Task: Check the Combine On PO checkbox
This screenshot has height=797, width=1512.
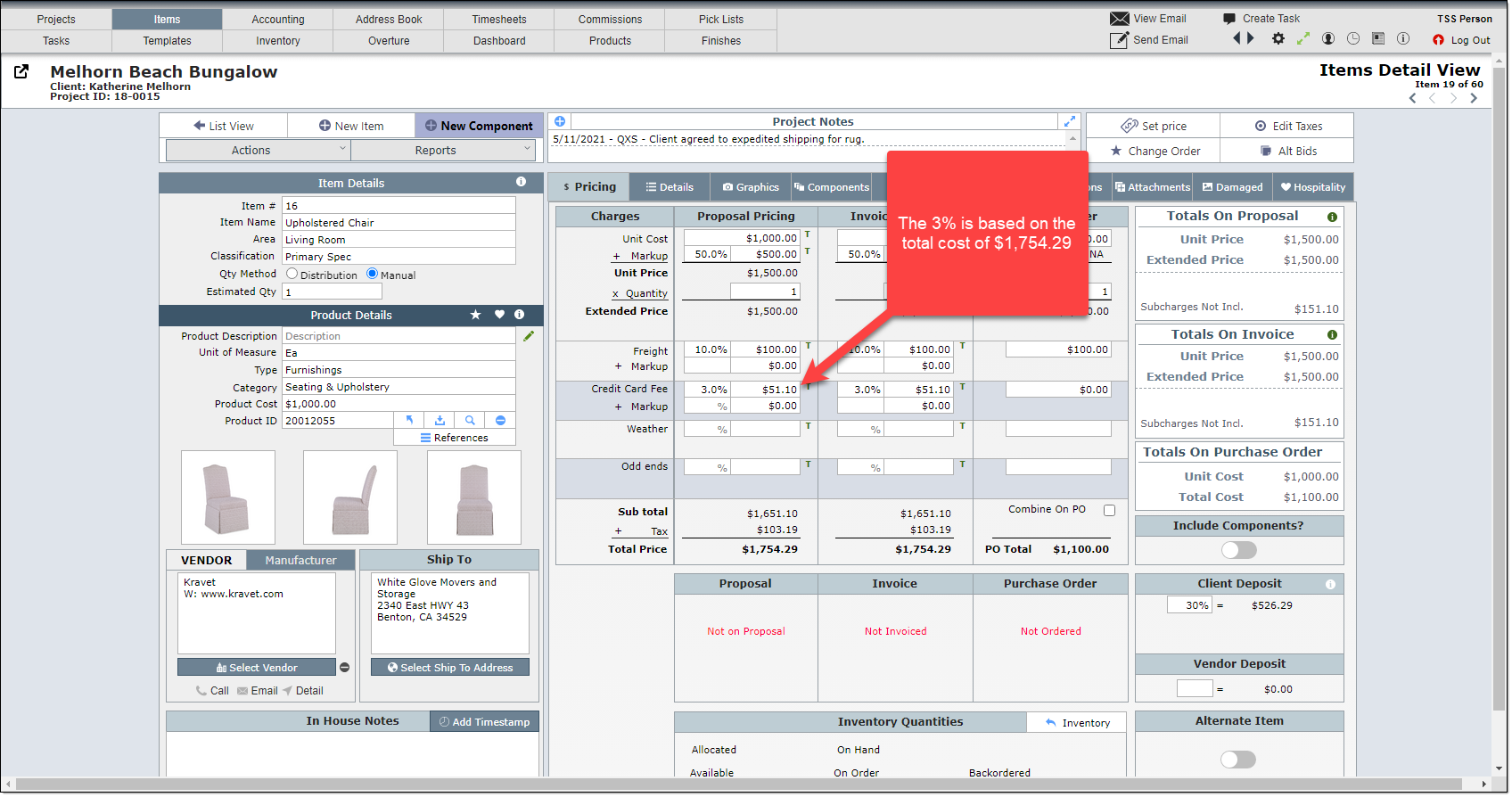Action: point(1110,511)
